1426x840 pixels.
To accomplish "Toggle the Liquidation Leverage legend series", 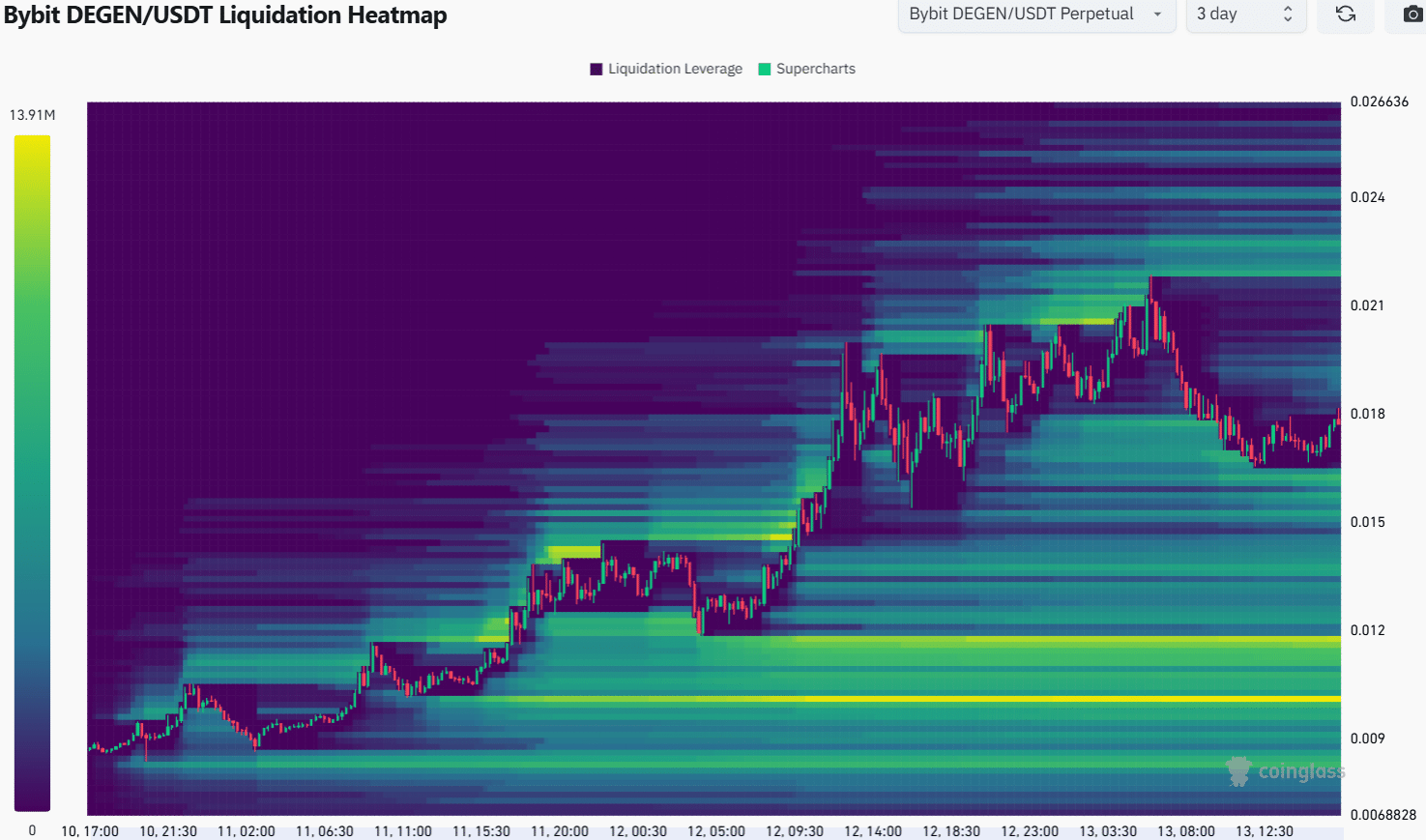I will tap(666, 69).
